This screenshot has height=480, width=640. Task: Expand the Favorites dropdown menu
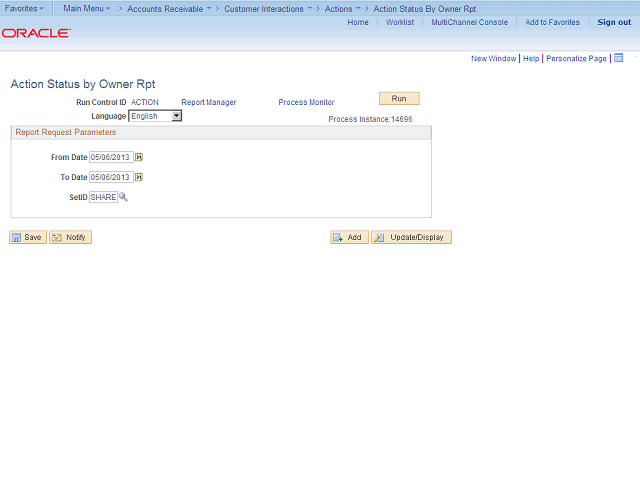(x=24, y=8)
